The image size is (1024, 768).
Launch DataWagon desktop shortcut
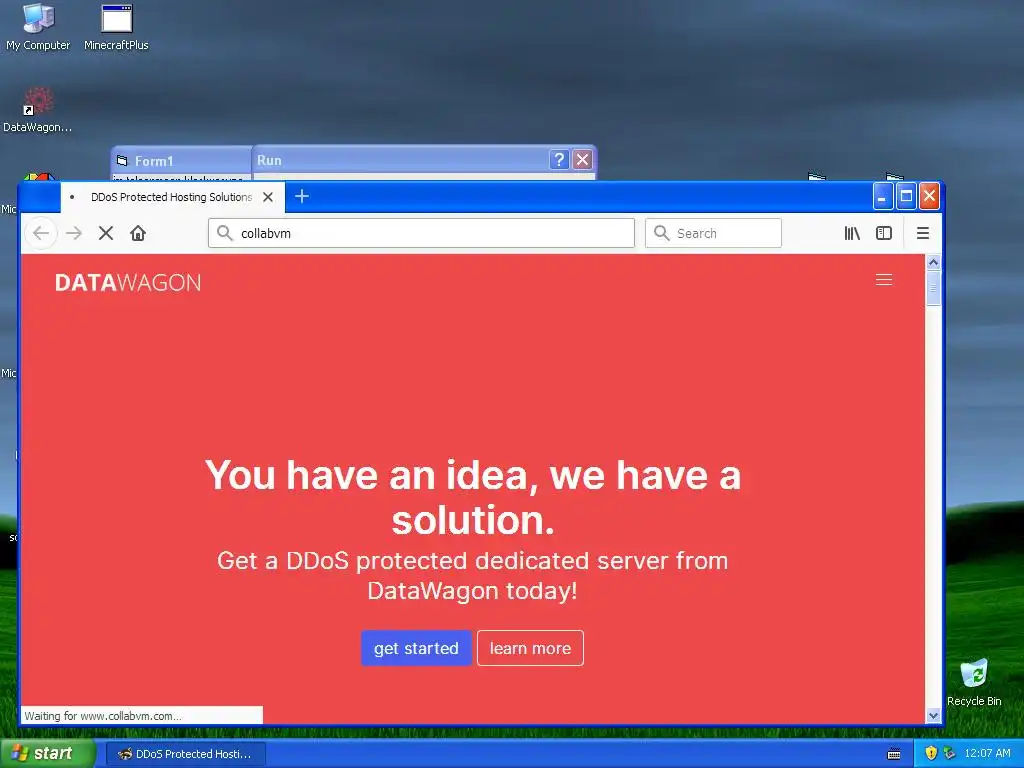click(x=37, y=110)
